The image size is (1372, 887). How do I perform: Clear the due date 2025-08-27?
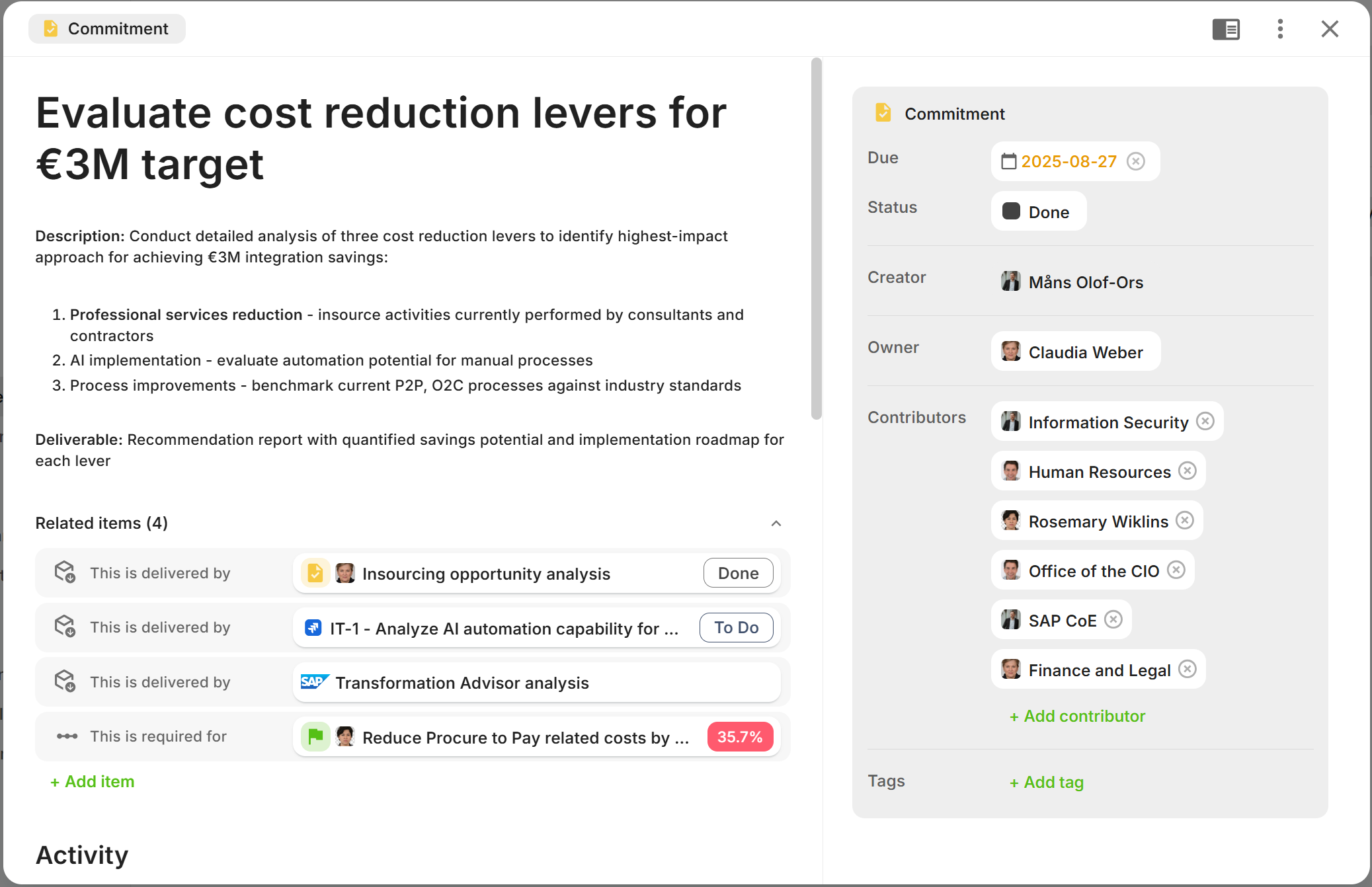[x=1136, y=161]
